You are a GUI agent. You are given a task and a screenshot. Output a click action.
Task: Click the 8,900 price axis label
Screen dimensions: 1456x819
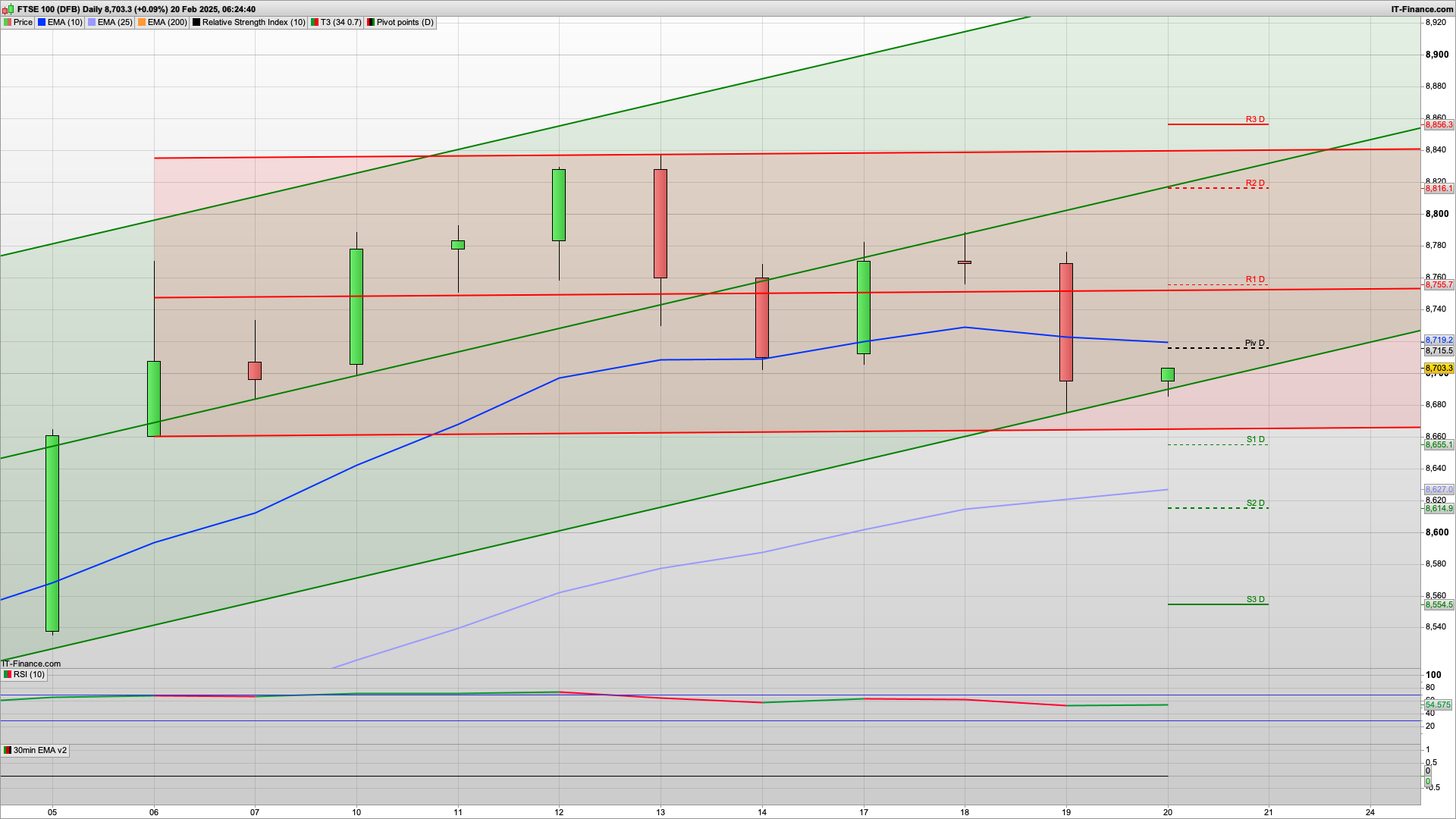pos(1436,55)
